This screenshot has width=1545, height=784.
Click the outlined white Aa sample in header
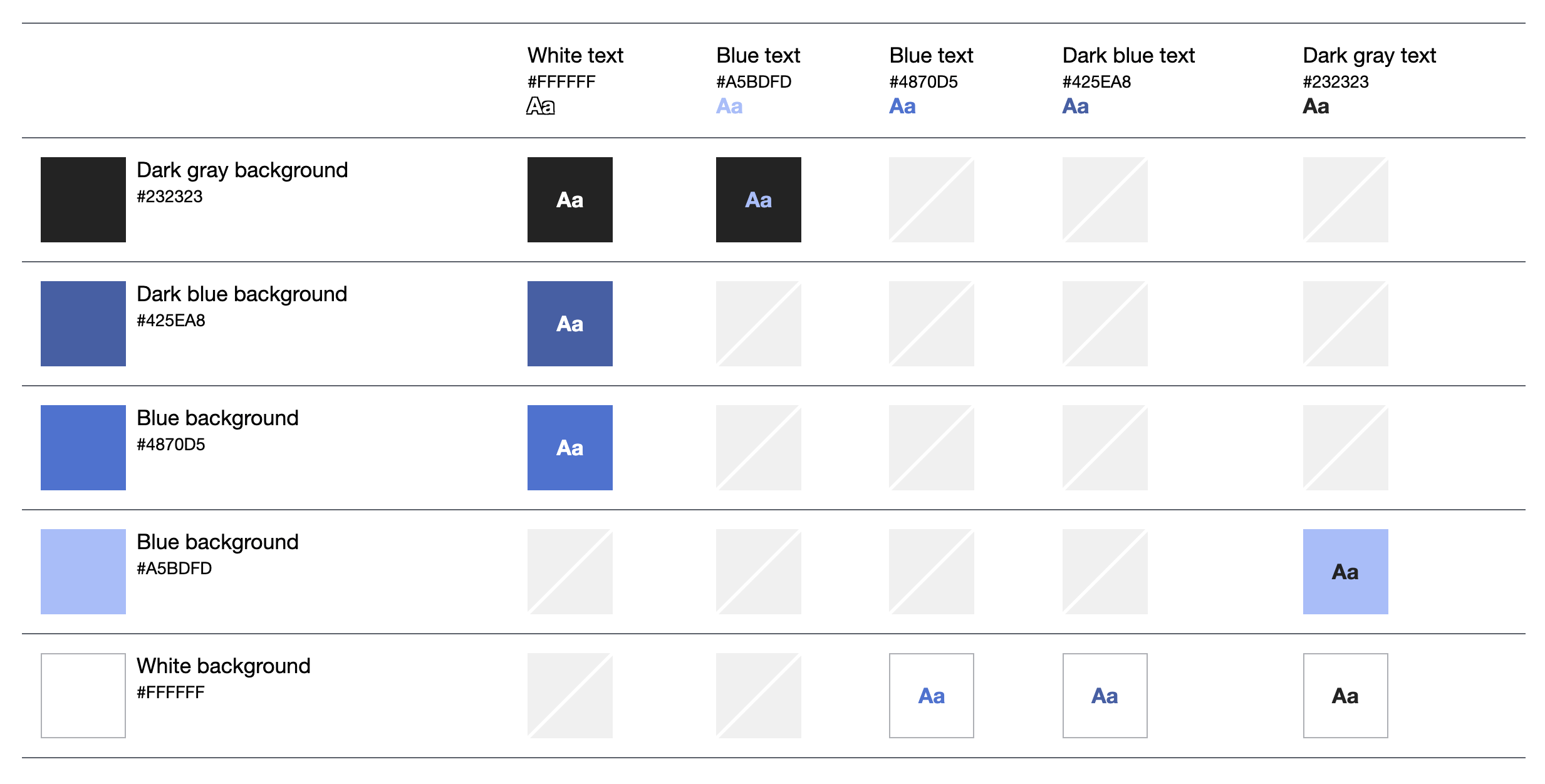[x=541, y=106]
